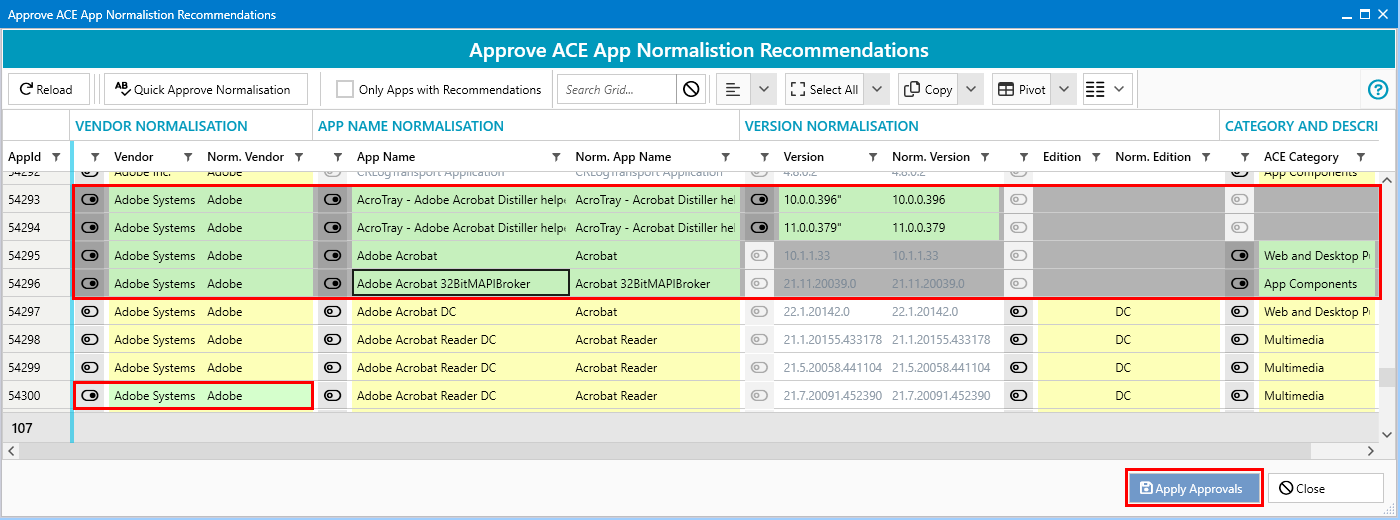Open filter for AppId column
The height and width of the screenshot is (520, 1400).
click(x=56, y=157)
